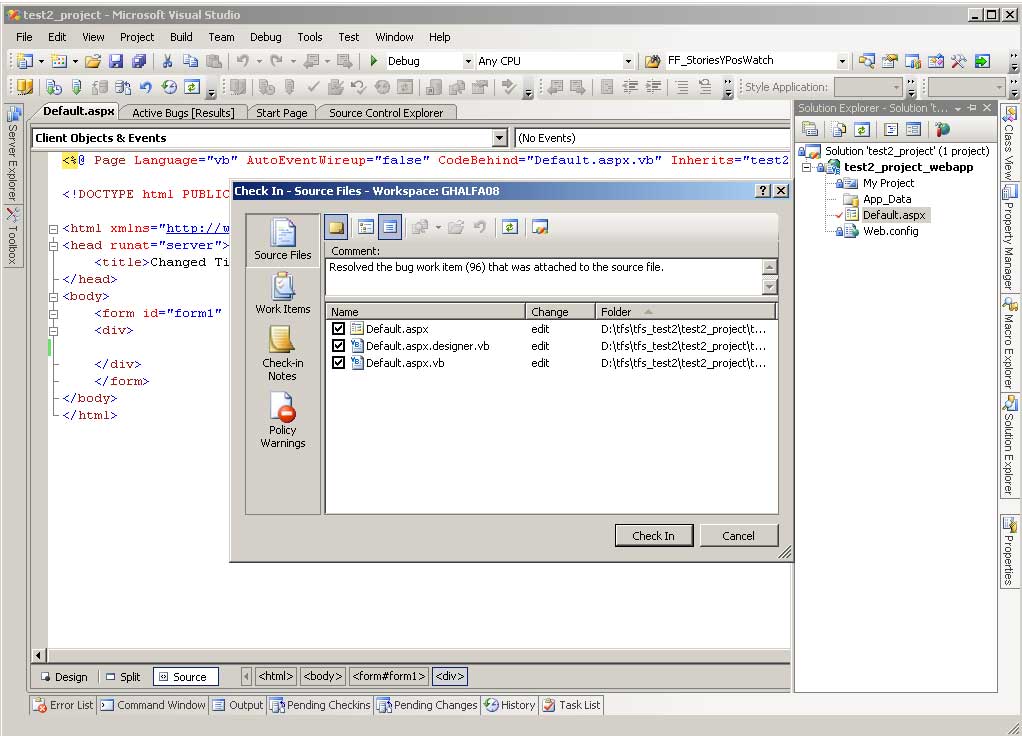Select Web.config in Solution Explorer
This screenshot has height=736, width=1022.
coord(890,231)
